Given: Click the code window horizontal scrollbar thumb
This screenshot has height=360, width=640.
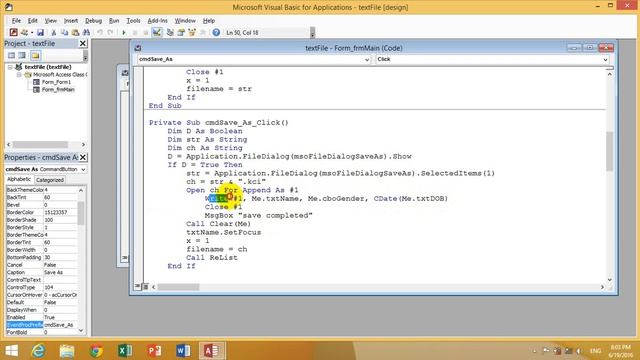Looking at the screenshot, I should coord(178,287).
